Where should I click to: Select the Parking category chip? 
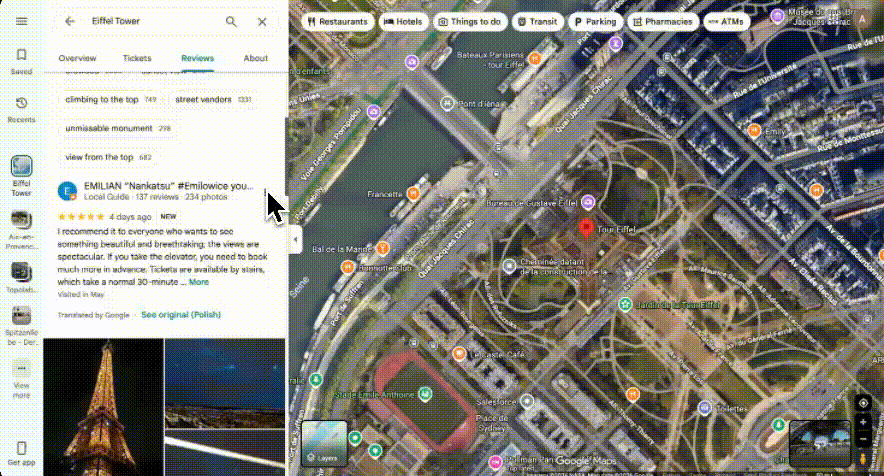[x=595, y=21]
